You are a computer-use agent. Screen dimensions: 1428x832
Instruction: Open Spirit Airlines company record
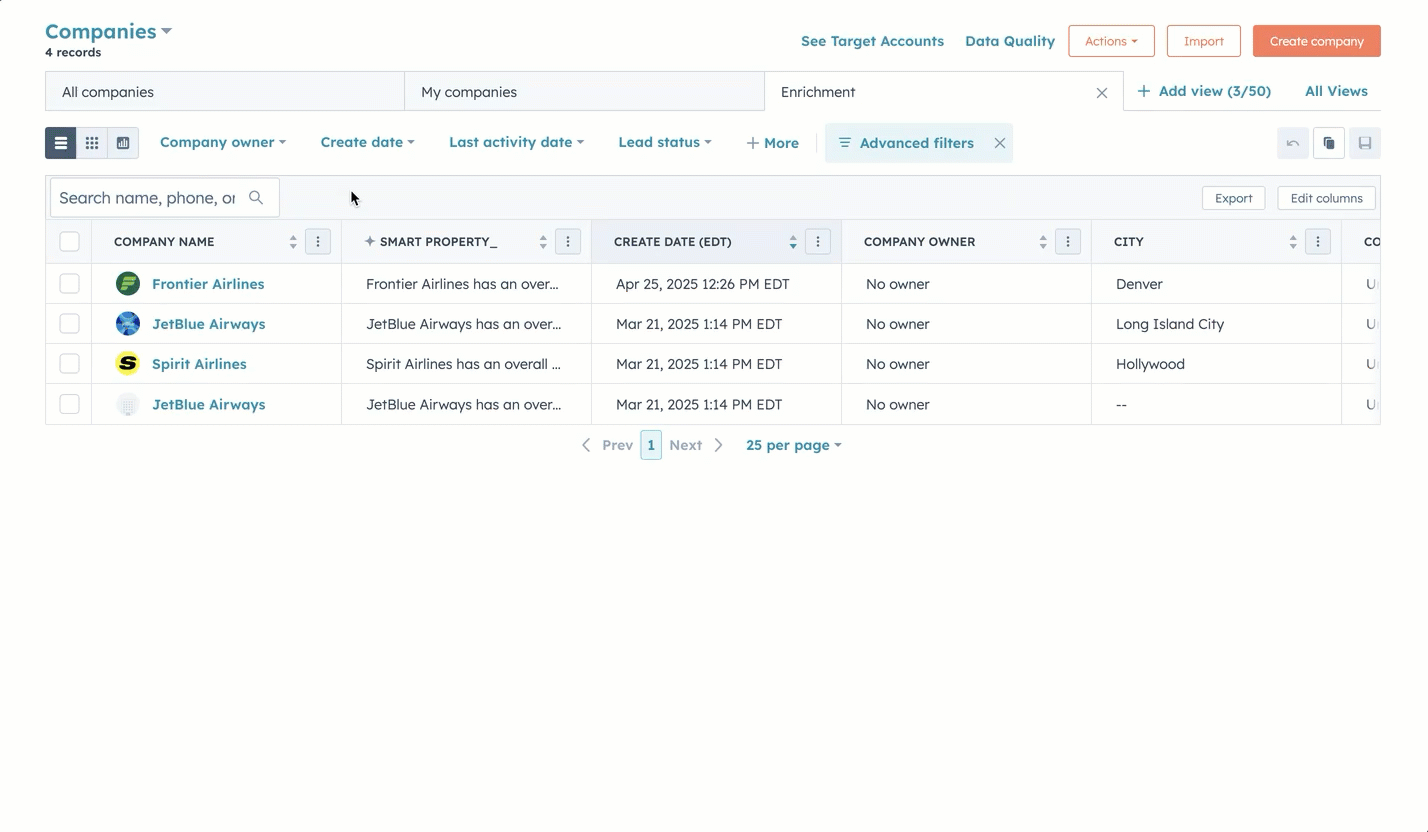[199, 364]
